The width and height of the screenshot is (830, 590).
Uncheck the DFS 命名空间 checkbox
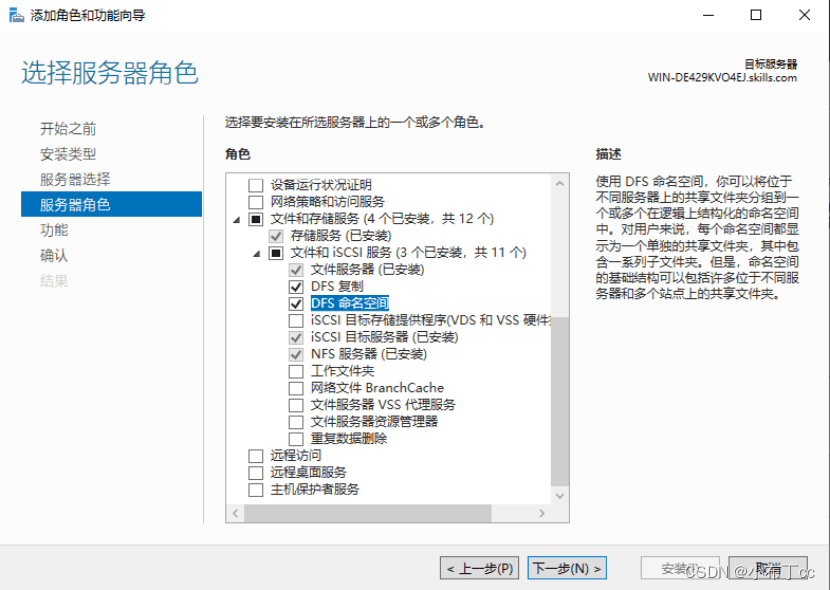tap(296, 304)
